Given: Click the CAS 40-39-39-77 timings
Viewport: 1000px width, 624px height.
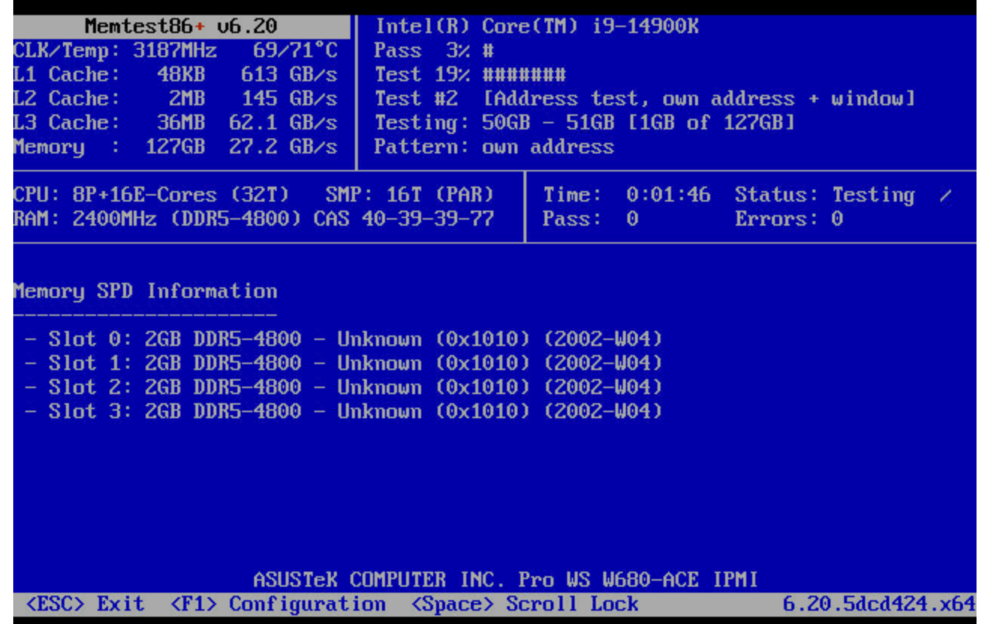Looking at the screenshot, I should [404, 219].
